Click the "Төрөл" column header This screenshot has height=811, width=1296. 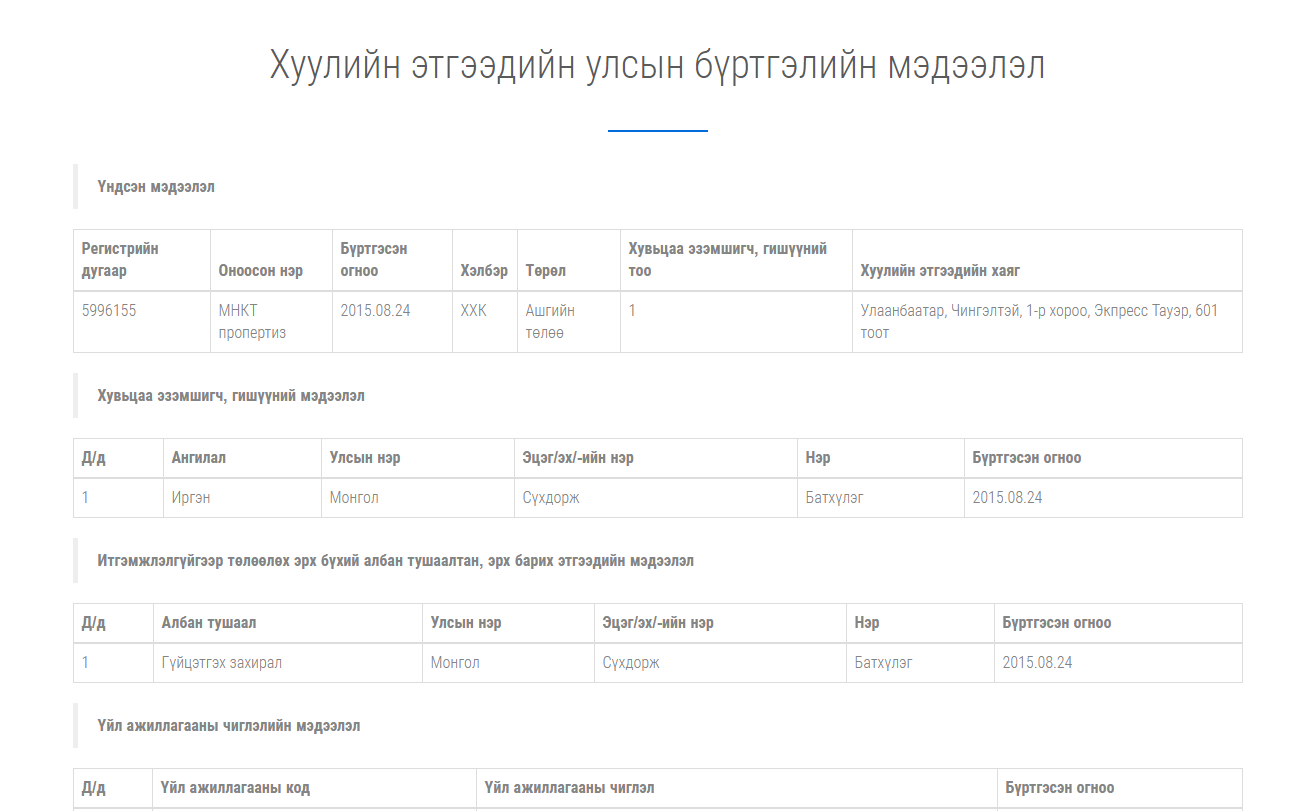pyautogui.click(x=546, y=271)
